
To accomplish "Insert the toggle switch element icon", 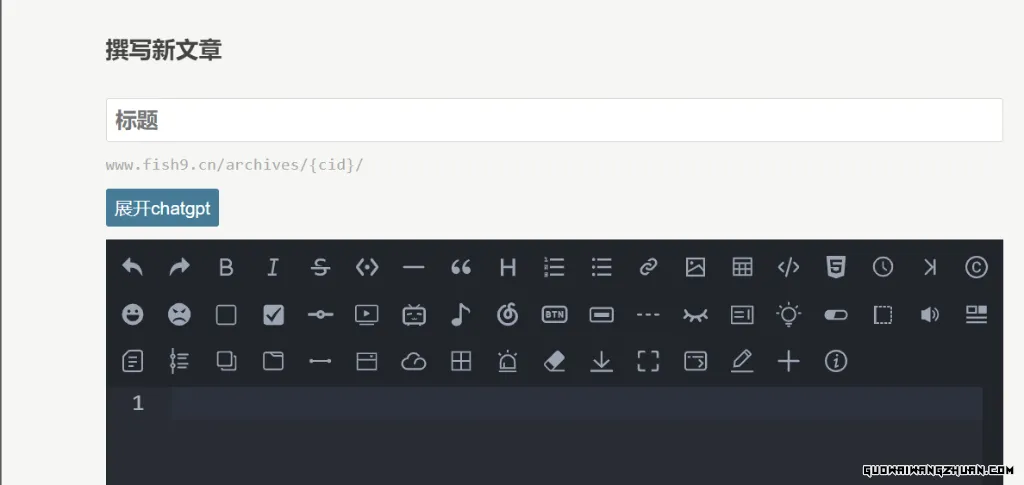I will [x=836, y=315].
